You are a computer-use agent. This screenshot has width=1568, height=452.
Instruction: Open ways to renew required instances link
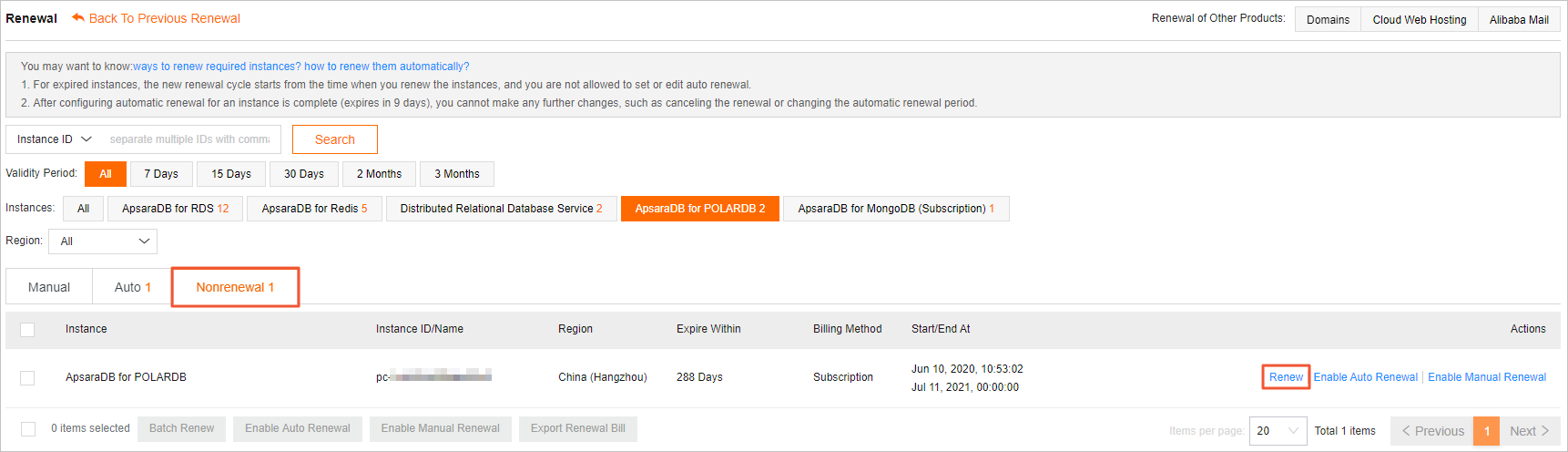pos(217,67)
